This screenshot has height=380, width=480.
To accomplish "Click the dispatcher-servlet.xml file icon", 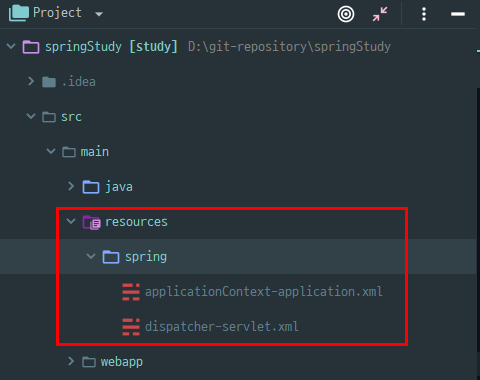I will tap(131, 327).
